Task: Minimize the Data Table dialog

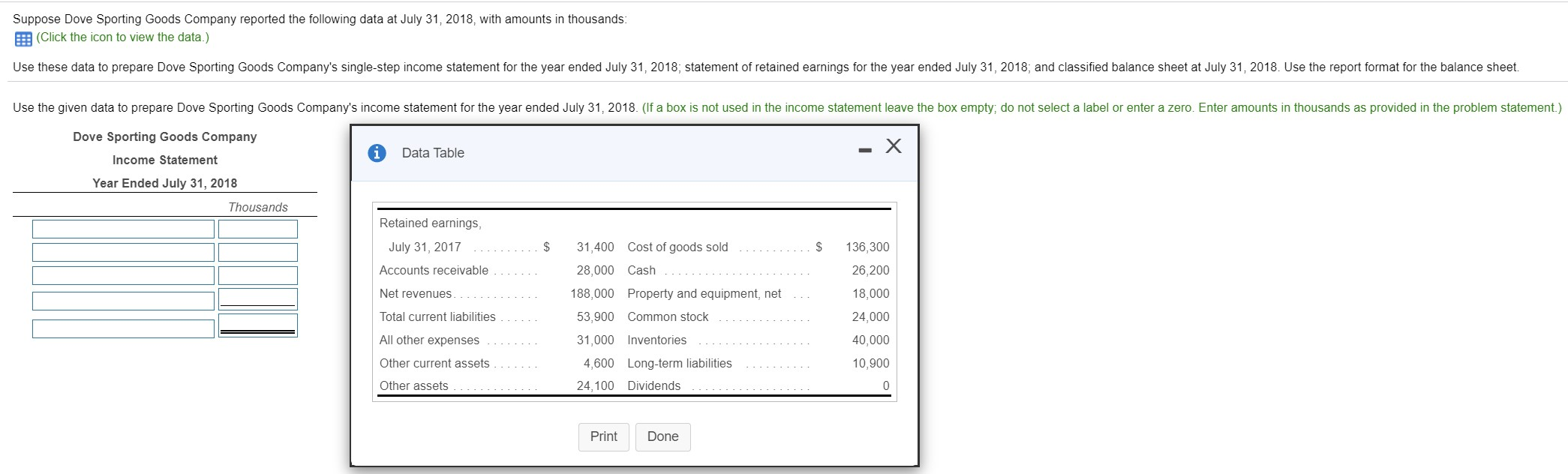Action: 865,151
